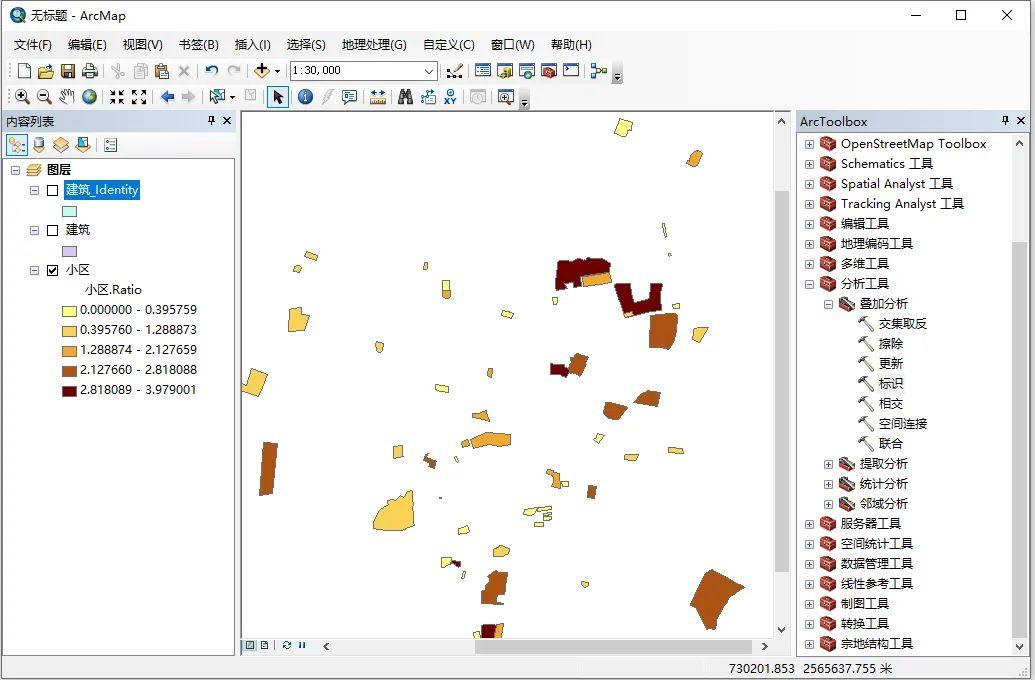Activate the Zoom In tool
This screenshot has height=680, width=1035.
pyautogui.click(x=22, y=96)
